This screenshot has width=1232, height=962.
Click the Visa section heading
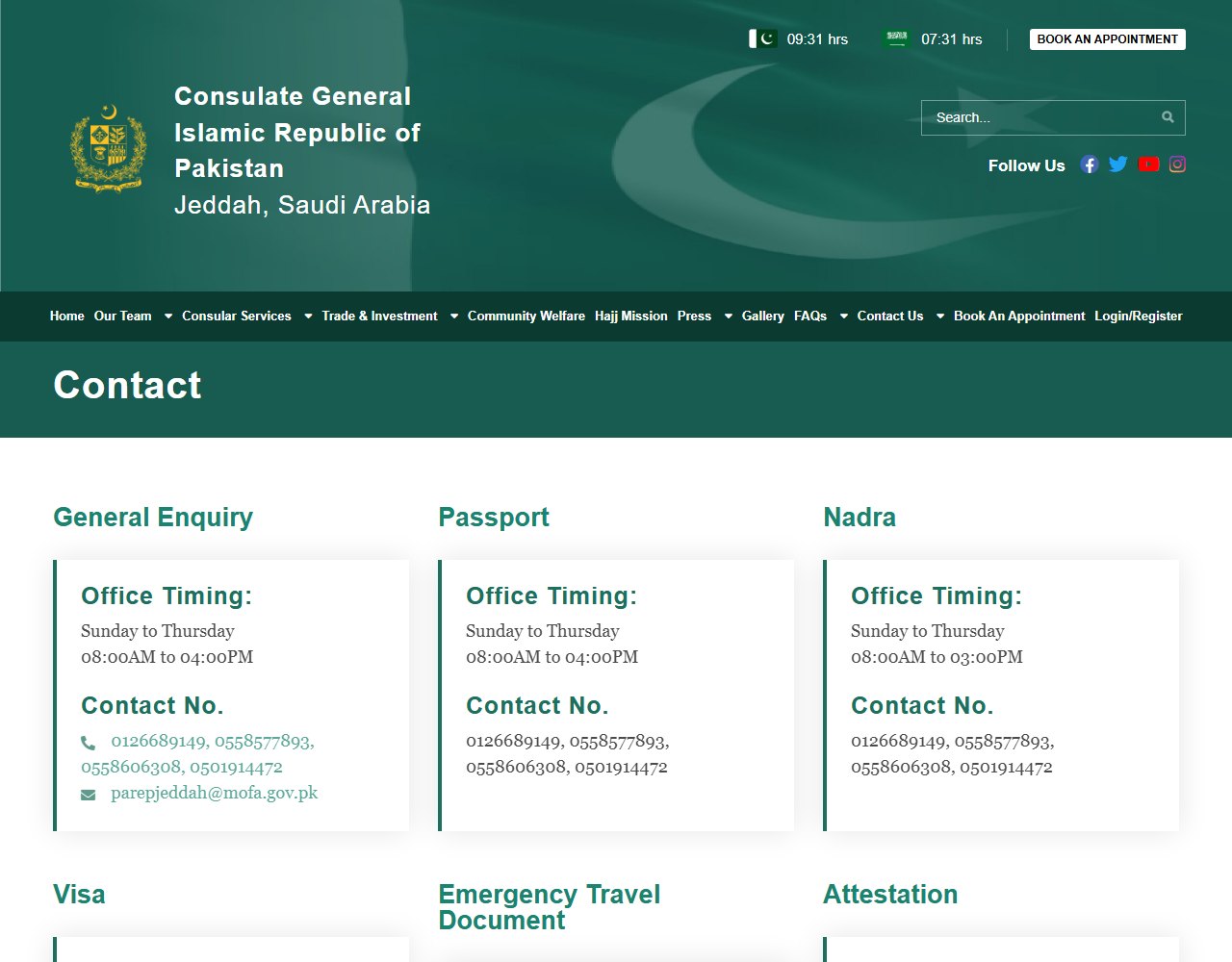[79, 895]
